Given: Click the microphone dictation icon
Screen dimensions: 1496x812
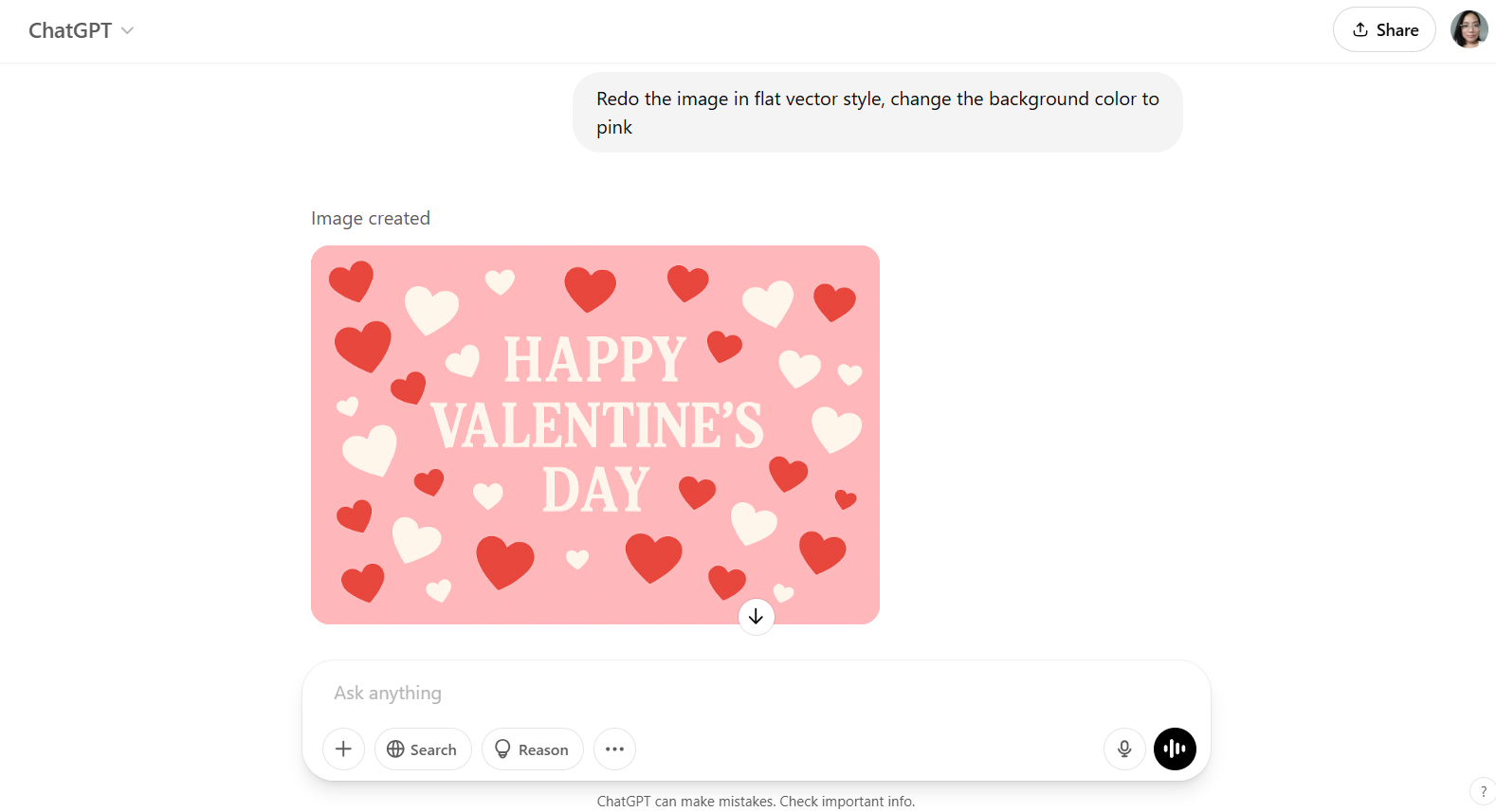Looking at the screenshot, I should click(1124, 749).
